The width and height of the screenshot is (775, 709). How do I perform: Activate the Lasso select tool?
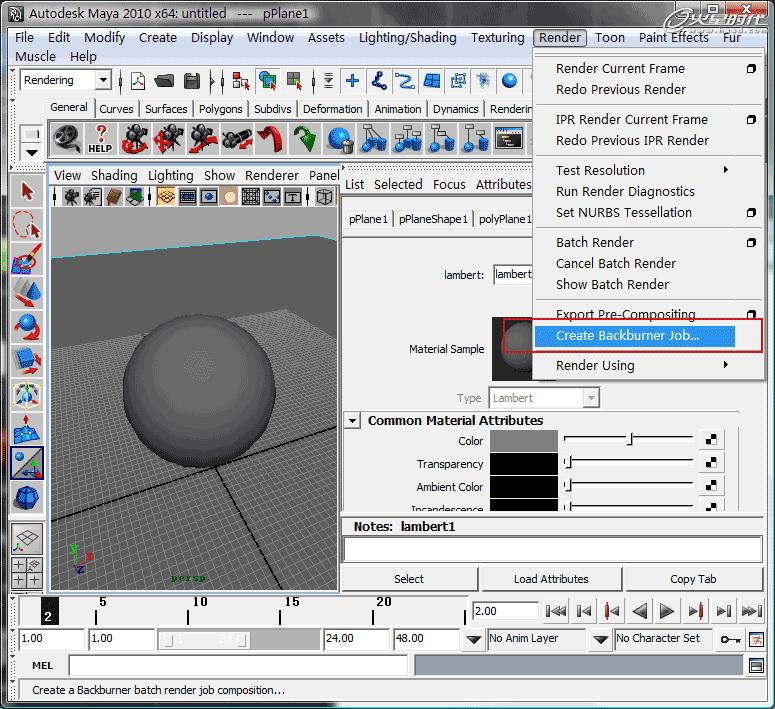(x=27, y=226)
